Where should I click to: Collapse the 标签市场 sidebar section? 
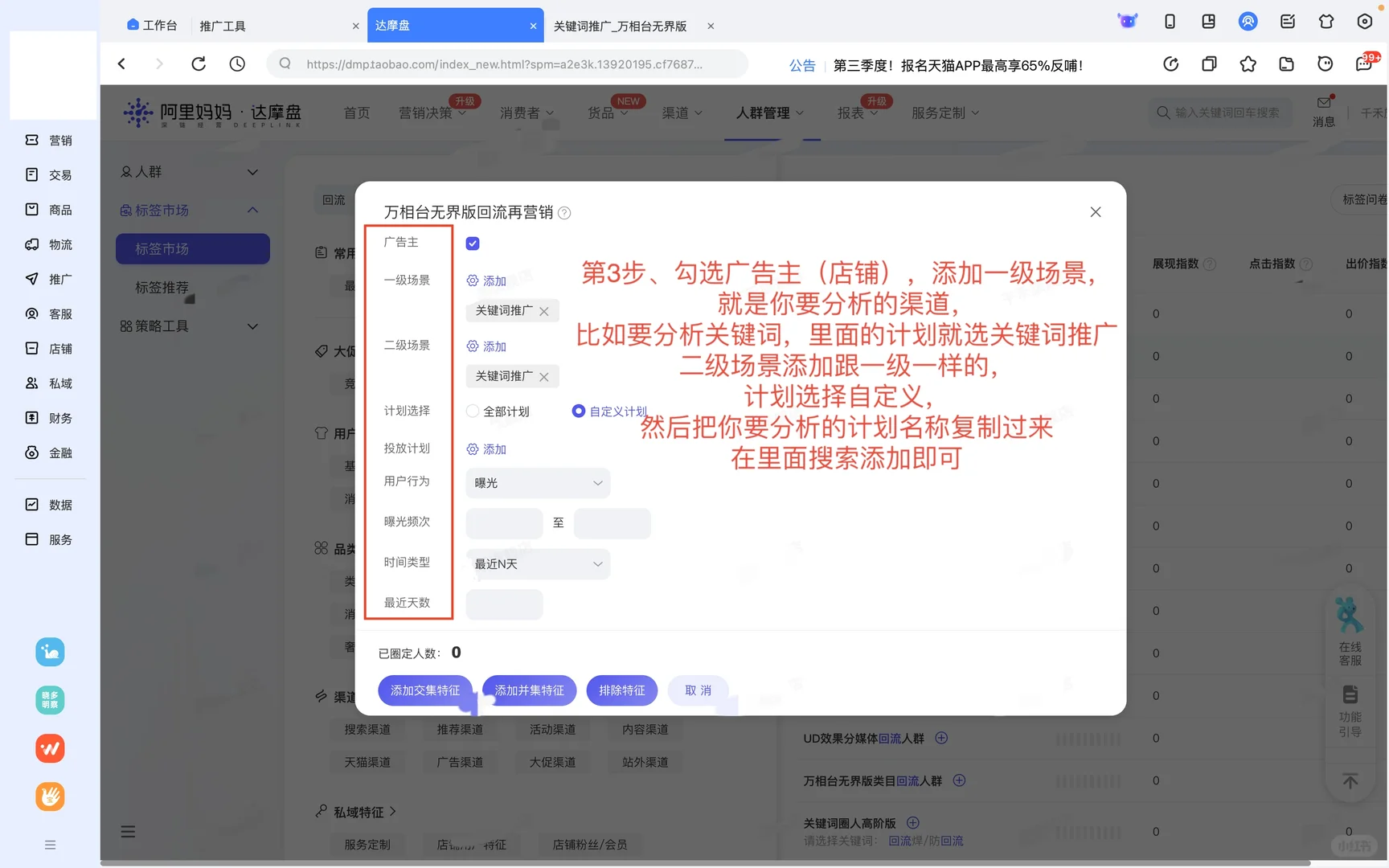(252, 210)
